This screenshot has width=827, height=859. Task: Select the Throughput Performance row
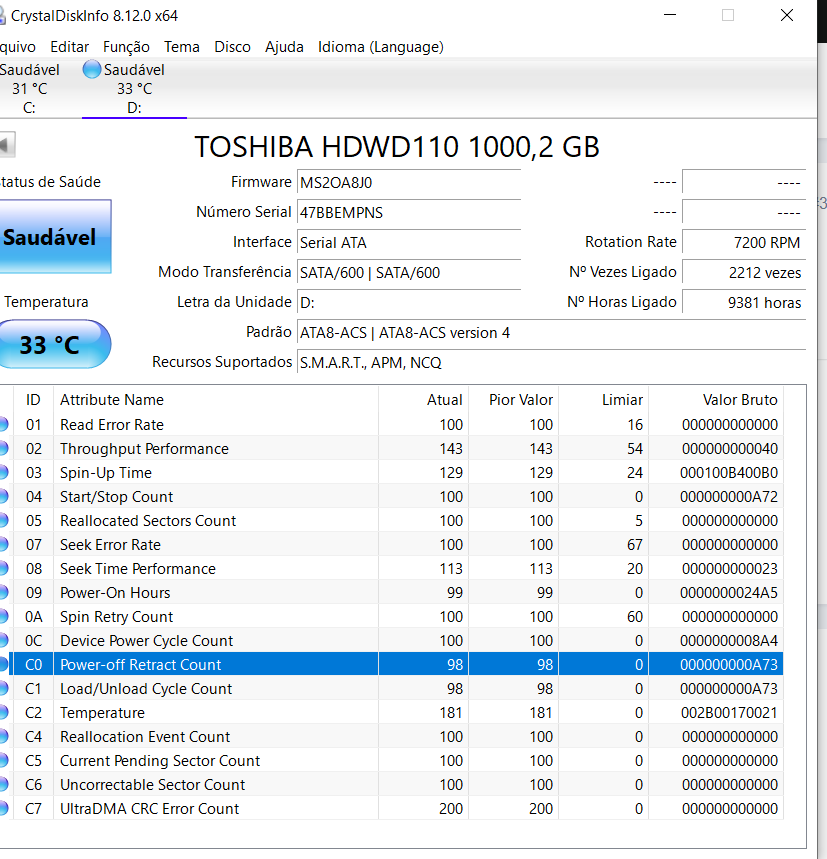(x=392, y=449)
